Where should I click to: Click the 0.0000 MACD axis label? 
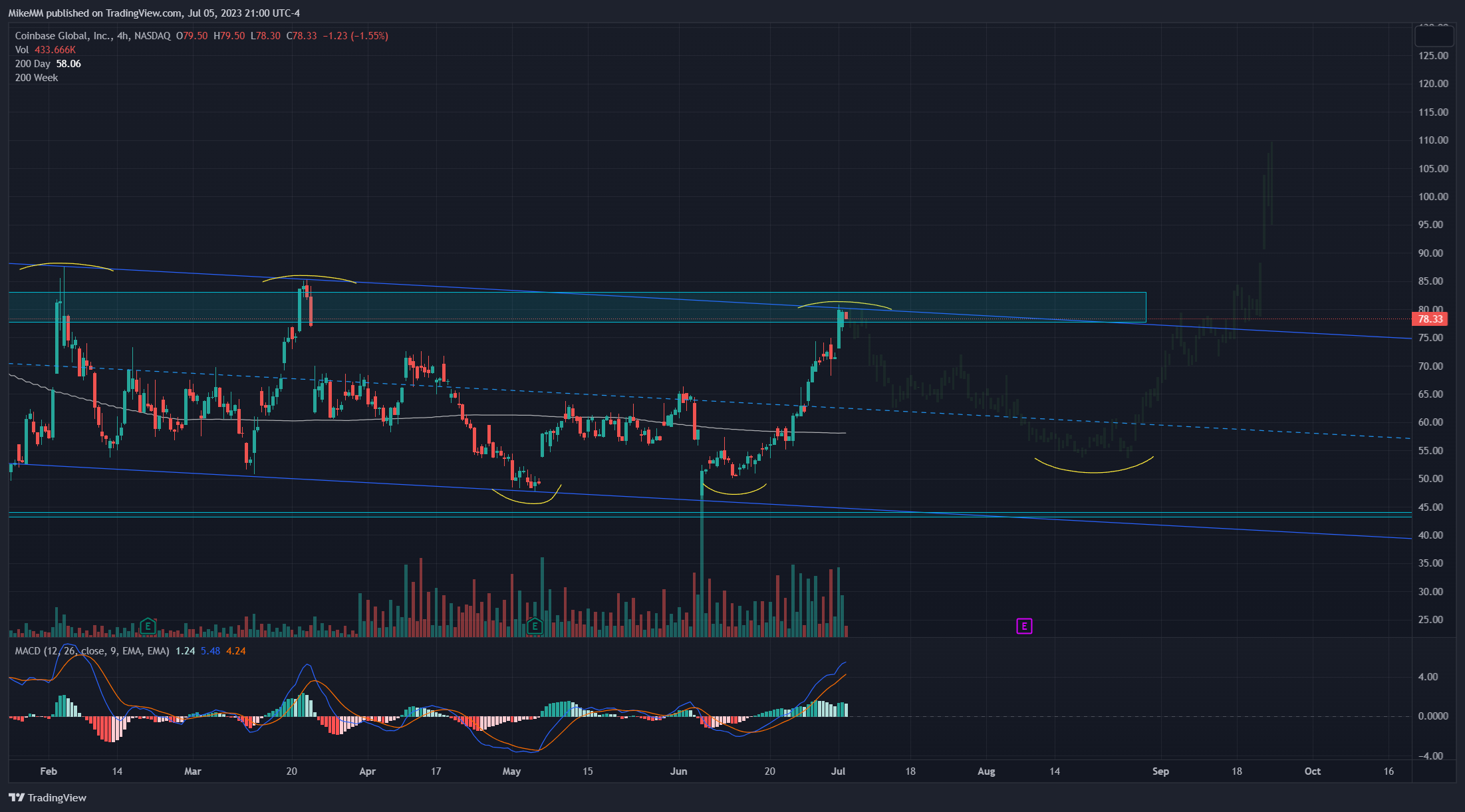point(1433,716)
